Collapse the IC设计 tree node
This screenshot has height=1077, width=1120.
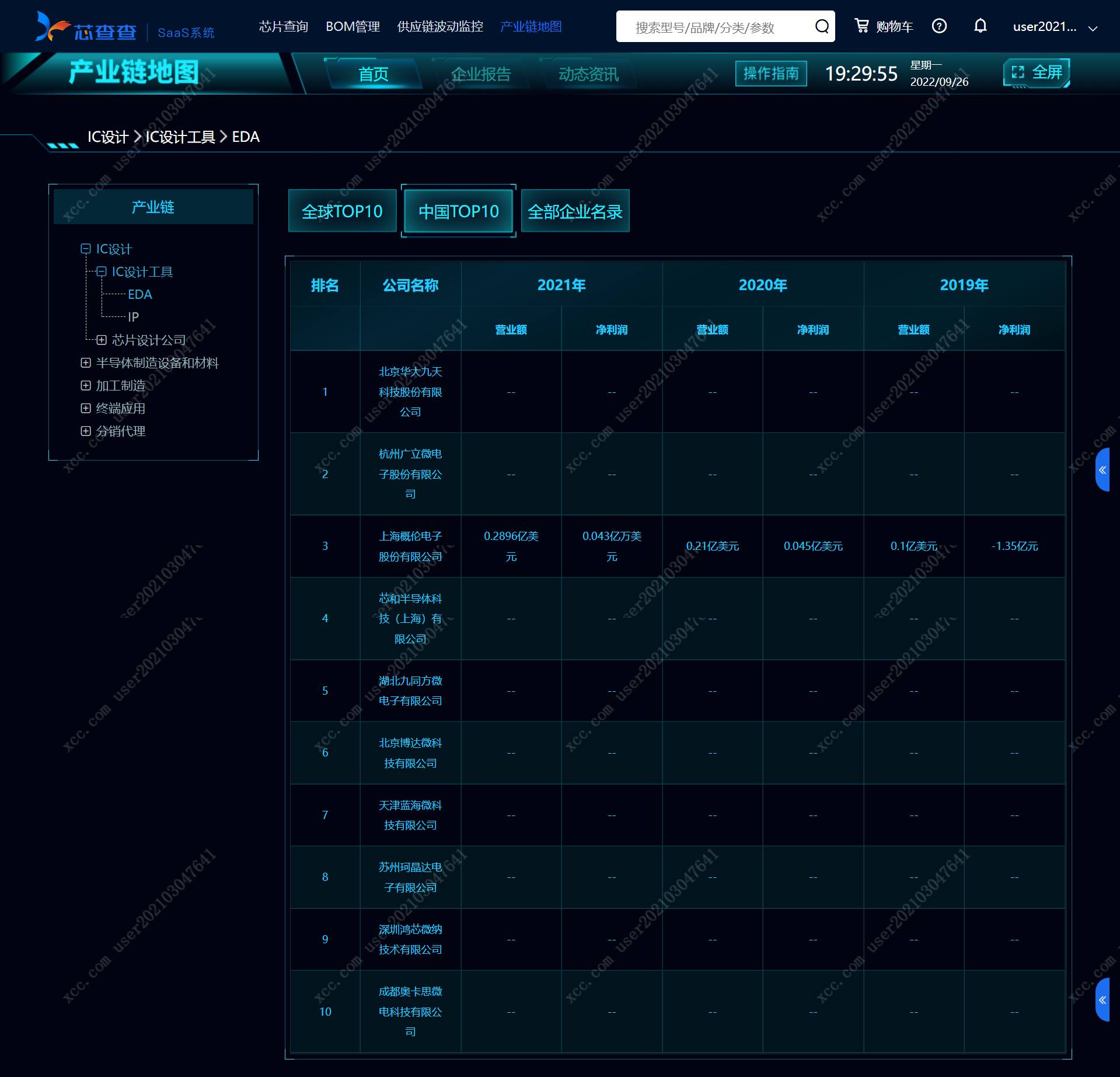point(86,249)
